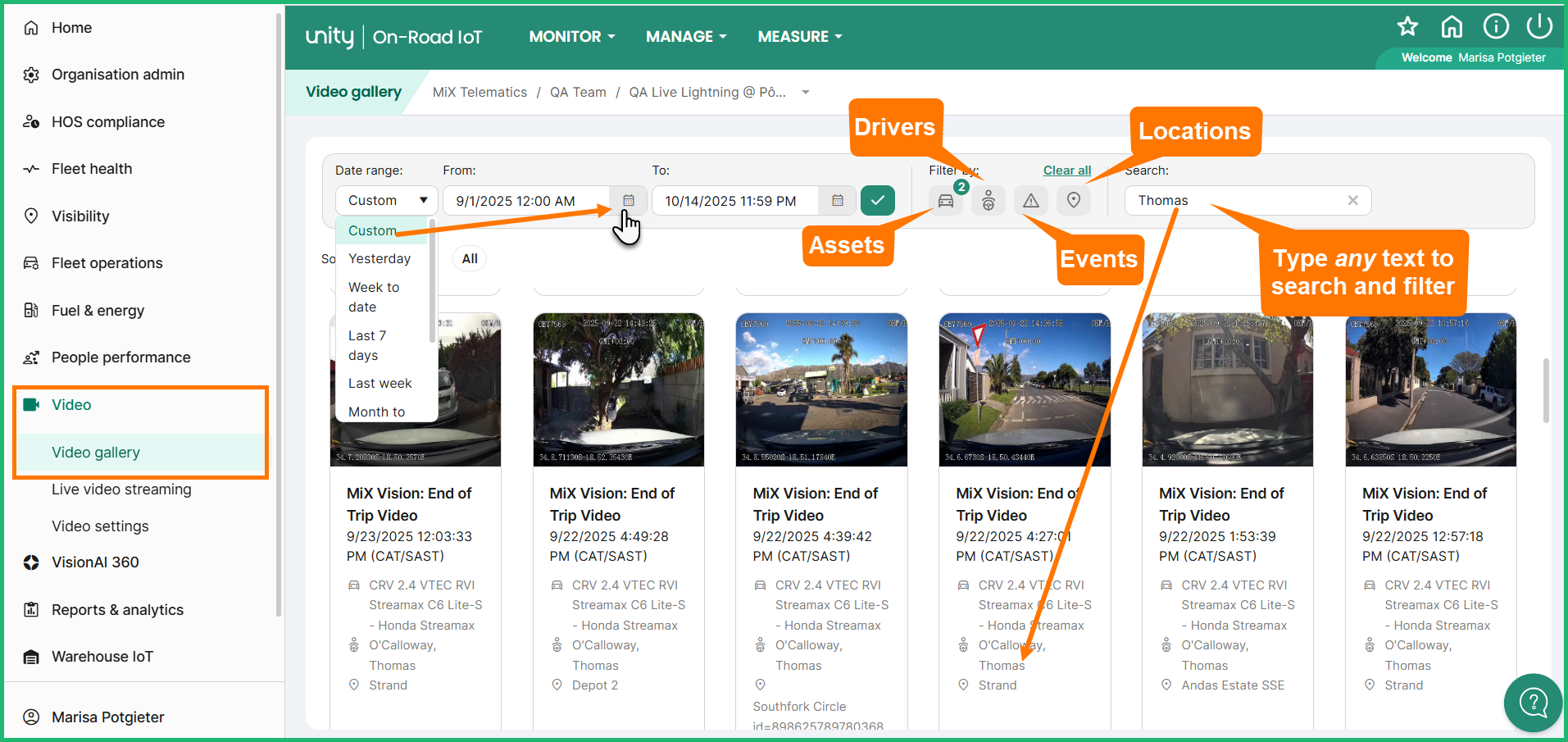1568x742 pixels.
Task: Click the Clear all filters link
Action: 1067,171
